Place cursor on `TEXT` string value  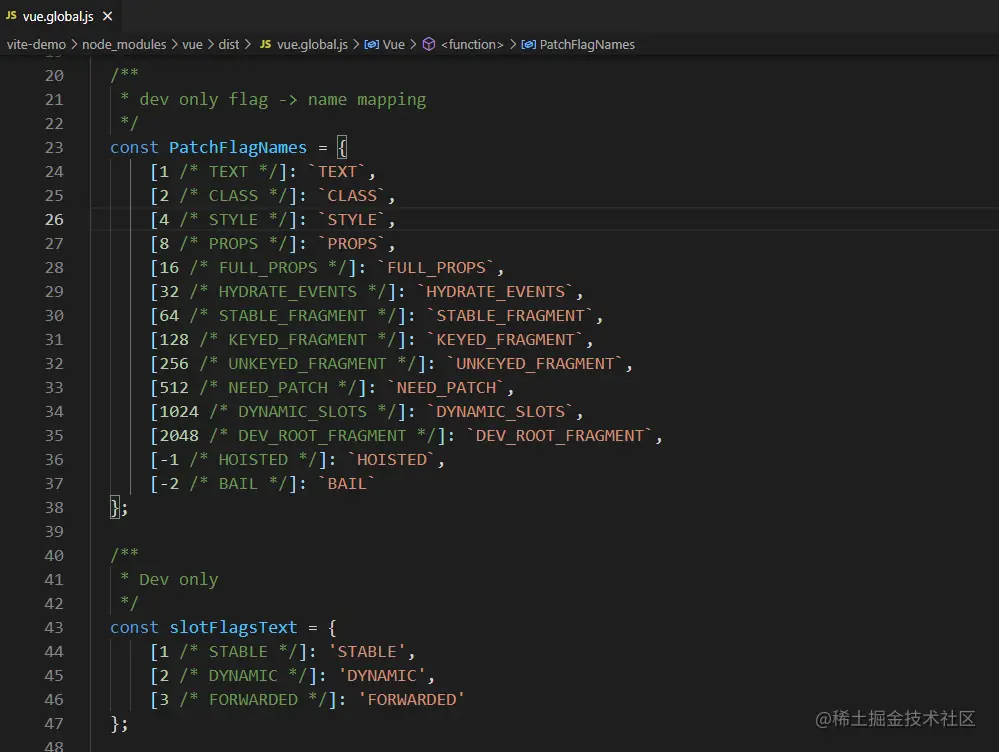pos(337,171)
